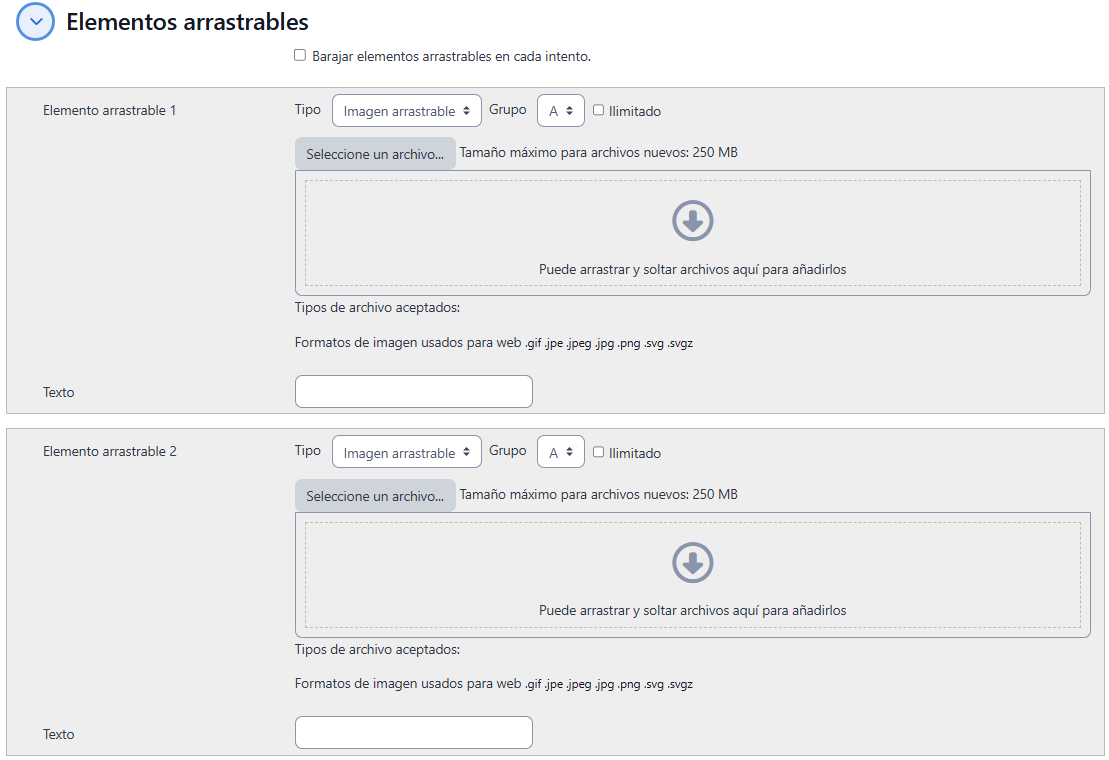
Task: Click the Elementos arrastrables heading
Action: [187, 22]
